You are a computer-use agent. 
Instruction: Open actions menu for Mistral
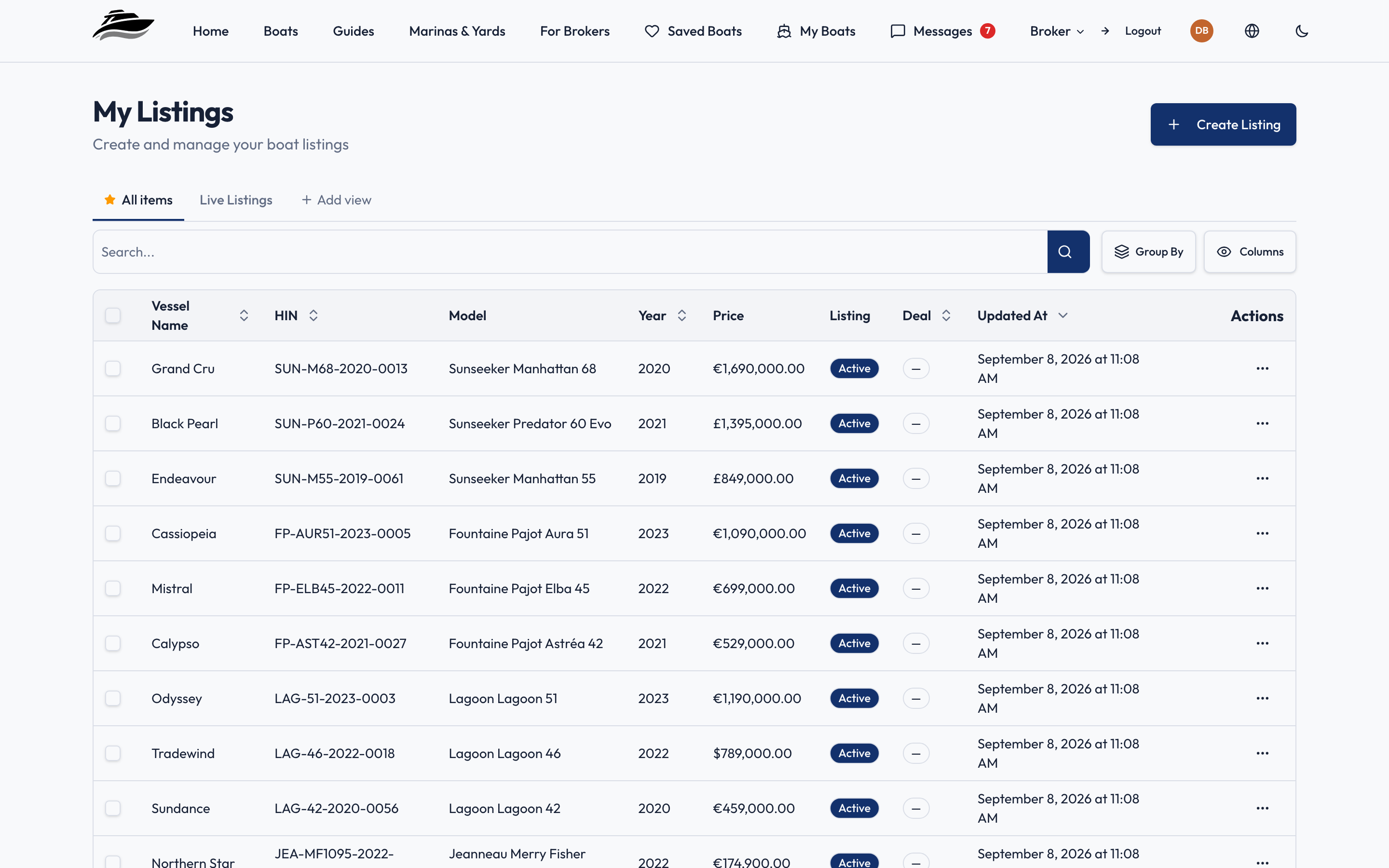1262,588
